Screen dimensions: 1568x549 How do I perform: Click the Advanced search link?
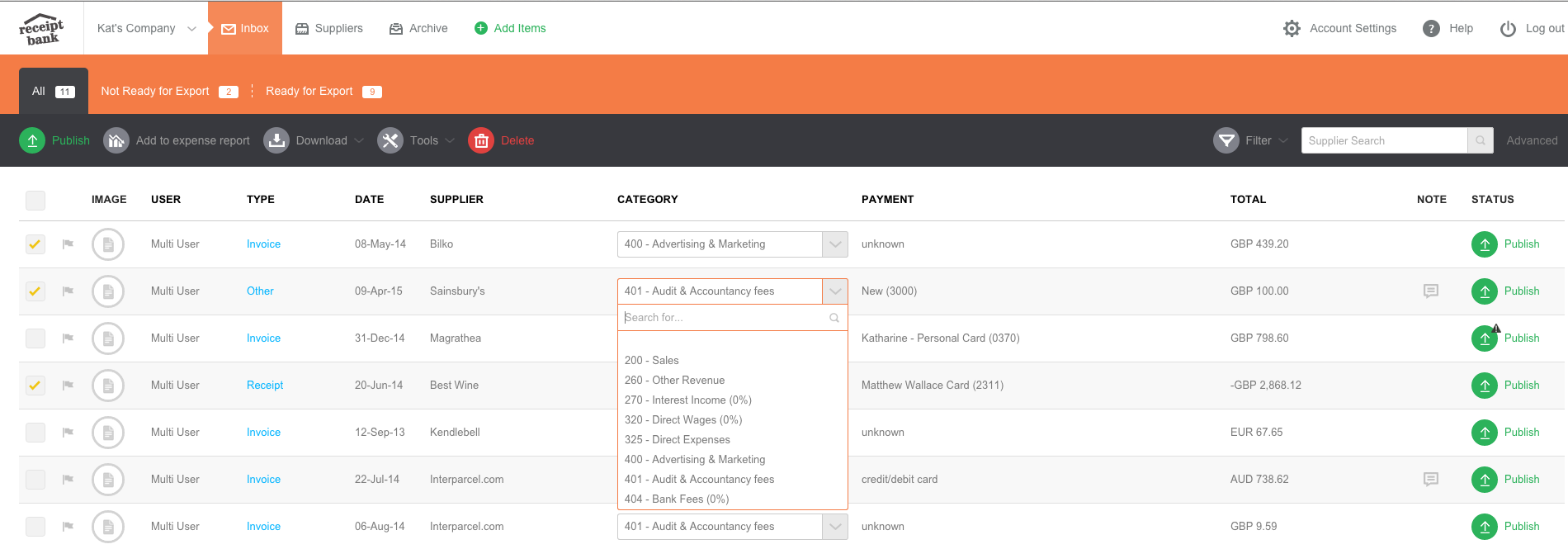1532,140
